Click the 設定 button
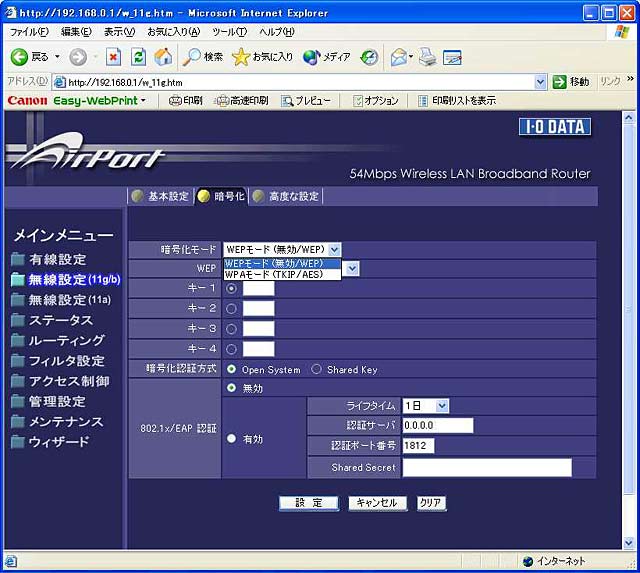Screen dimensions: 640x573 coord(309,503)
